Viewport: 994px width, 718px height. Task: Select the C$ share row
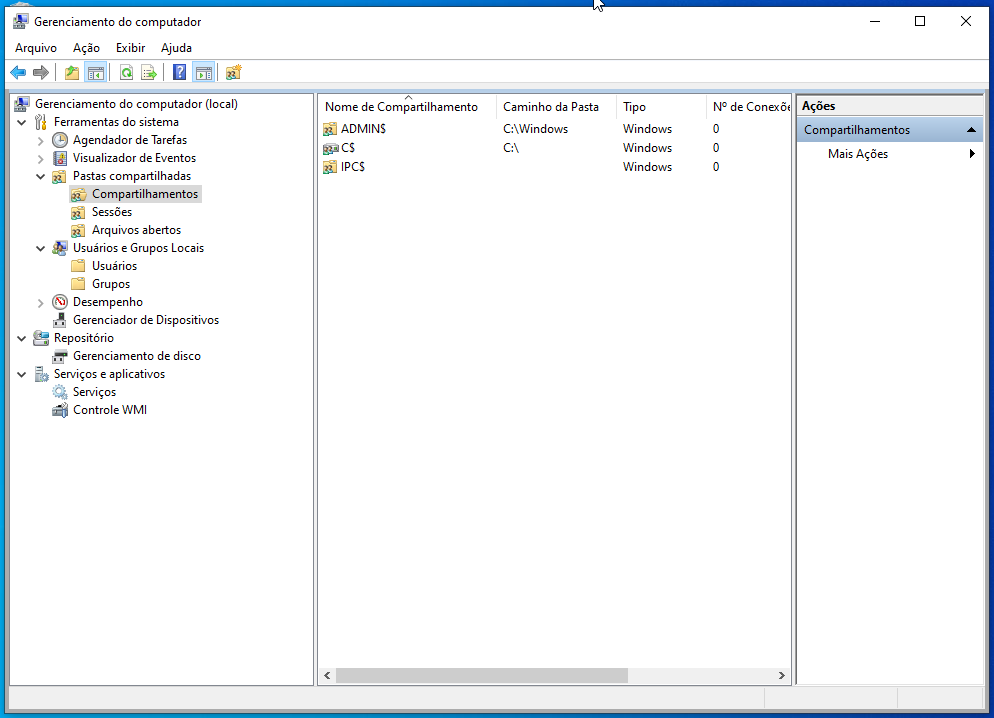click(555, 148)
